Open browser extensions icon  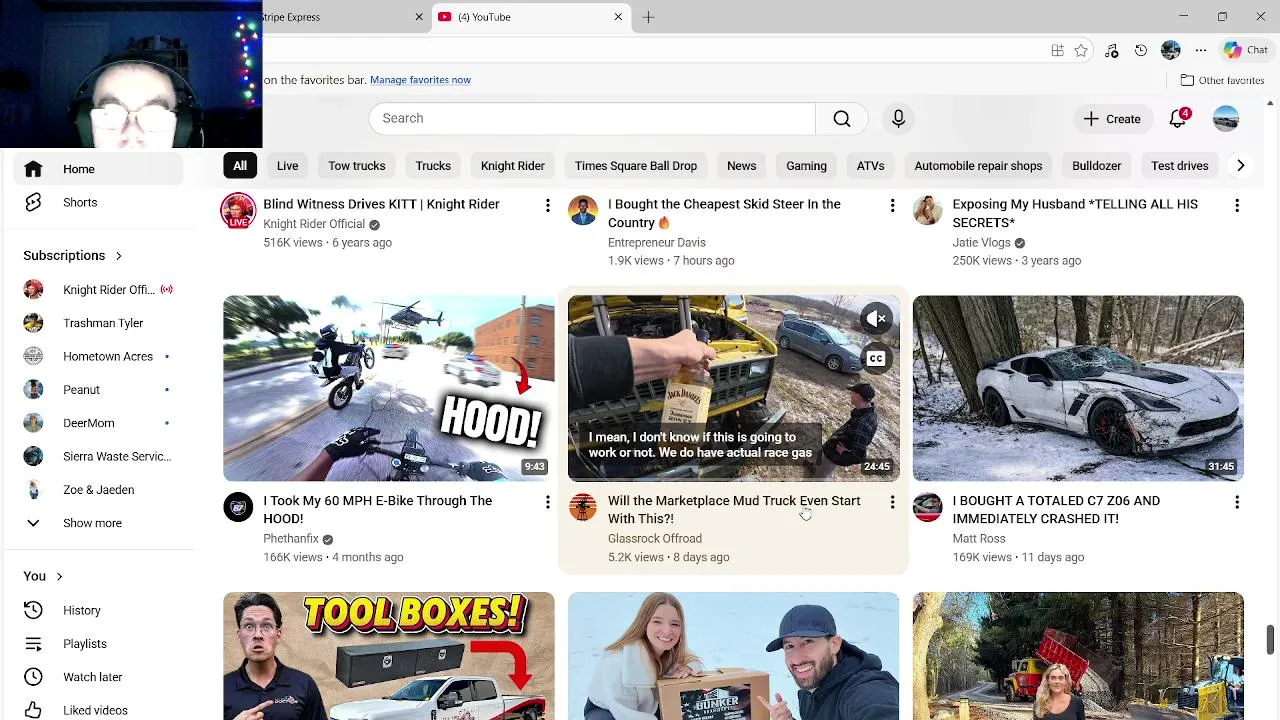click(1111, 51)
